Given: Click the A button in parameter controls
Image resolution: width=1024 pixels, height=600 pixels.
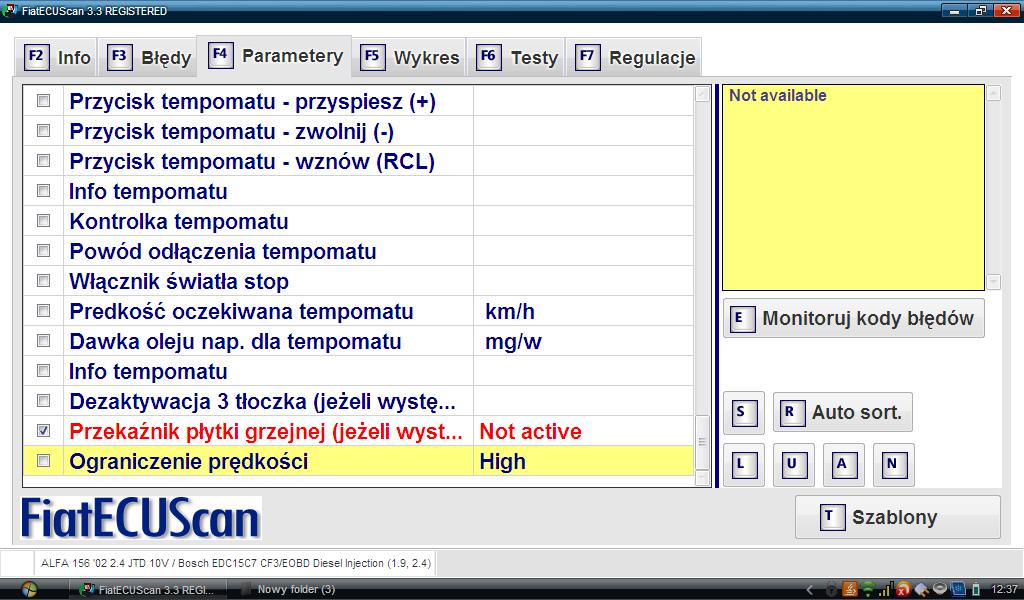Looking at the screenshot, I should pyautogui.click(x=844, y=465).
